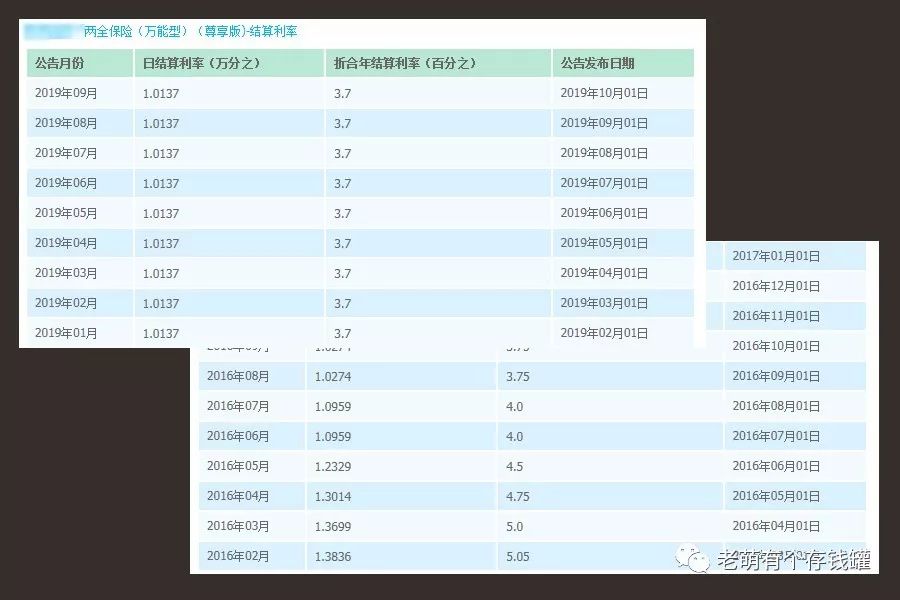Click publish date 2019年10月01日
Screen dimensions: 900x600
(x=604, y=93)
